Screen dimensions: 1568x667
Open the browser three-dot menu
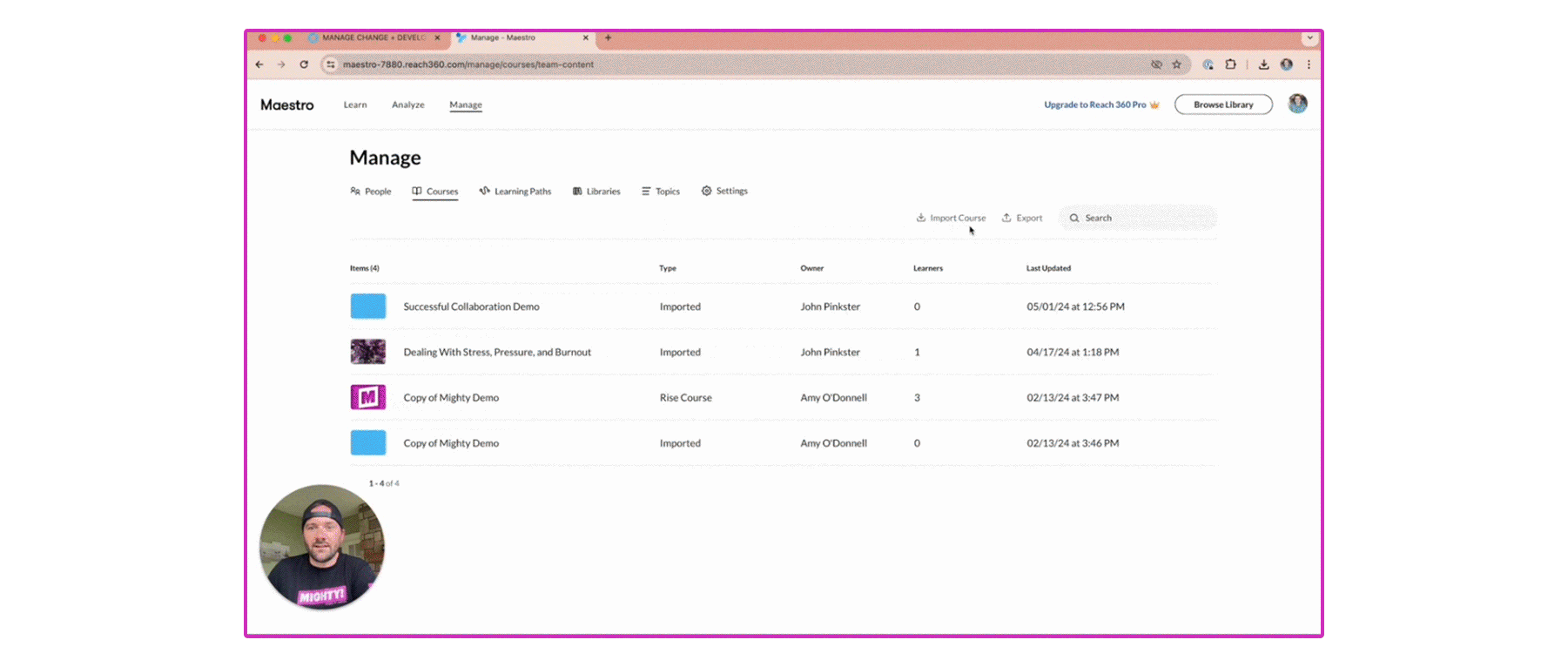(1309, 64)
